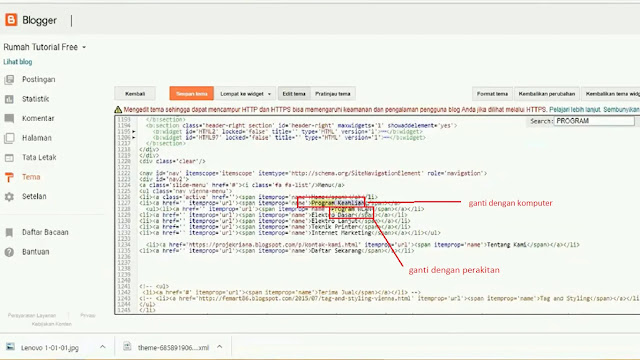The height and width of the screenshot is (360, 640).
Task: Click the Terima Jual text in code
Action: 336,293
